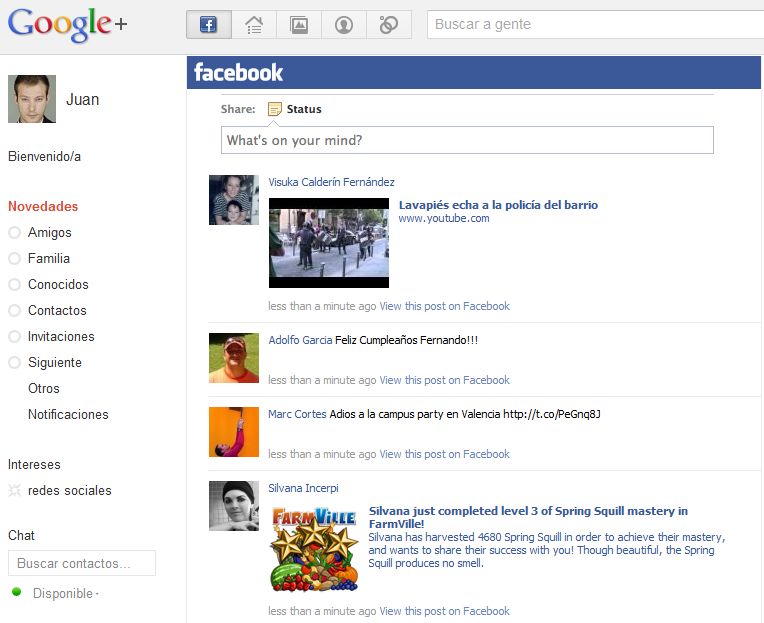Open Adolfo Garcia profile link
The width and height of the screenshot is (764, 623).
pyautogui.click(x=300, y=340)
